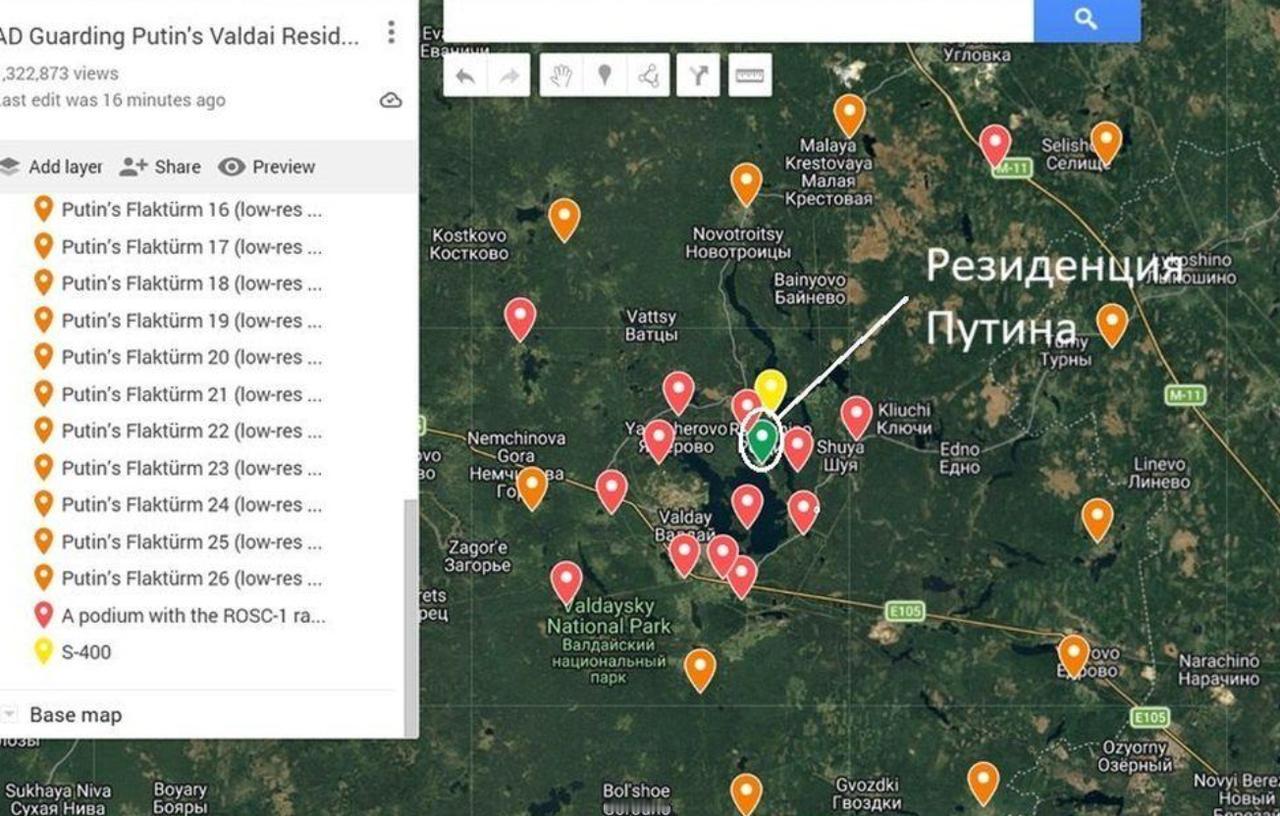Click orange pin beside Selishche label
The image size is (1280, 816).
[x=1106, y=143]
